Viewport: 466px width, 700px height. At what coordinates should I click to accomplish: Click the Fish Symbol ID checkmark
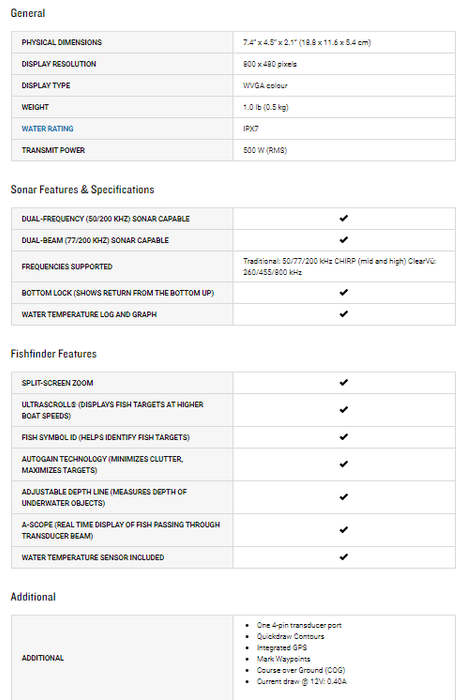343,437
